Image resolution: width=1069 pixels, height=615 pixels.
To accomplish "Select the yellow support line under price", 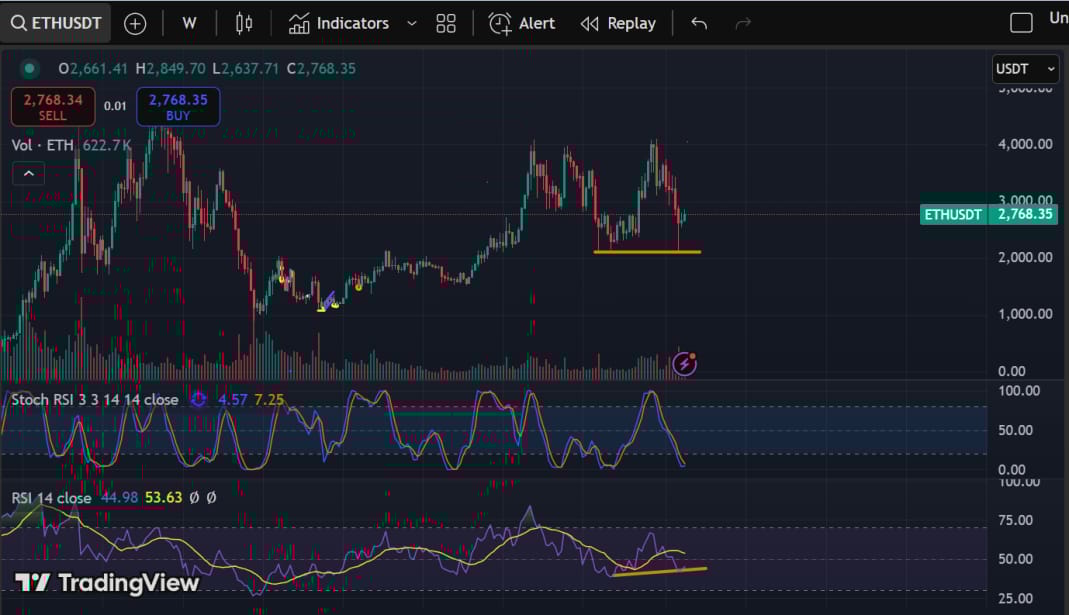I will [647, 252].
